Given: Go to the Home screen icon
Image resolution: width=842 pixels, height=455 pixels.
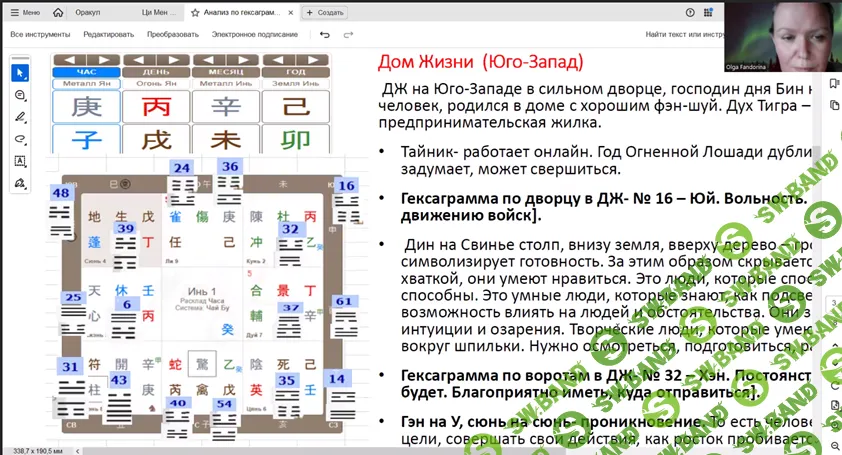Looking at the screenshot, I should [58, 12].
